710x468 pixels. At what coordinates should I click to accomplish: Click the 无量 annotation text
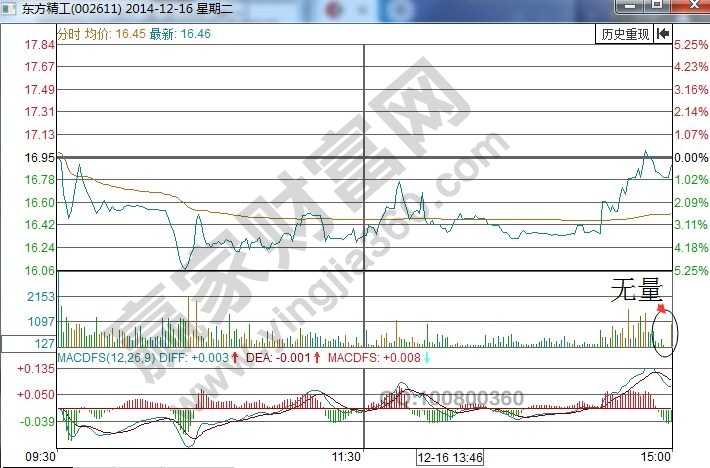(x=637, y=291)
